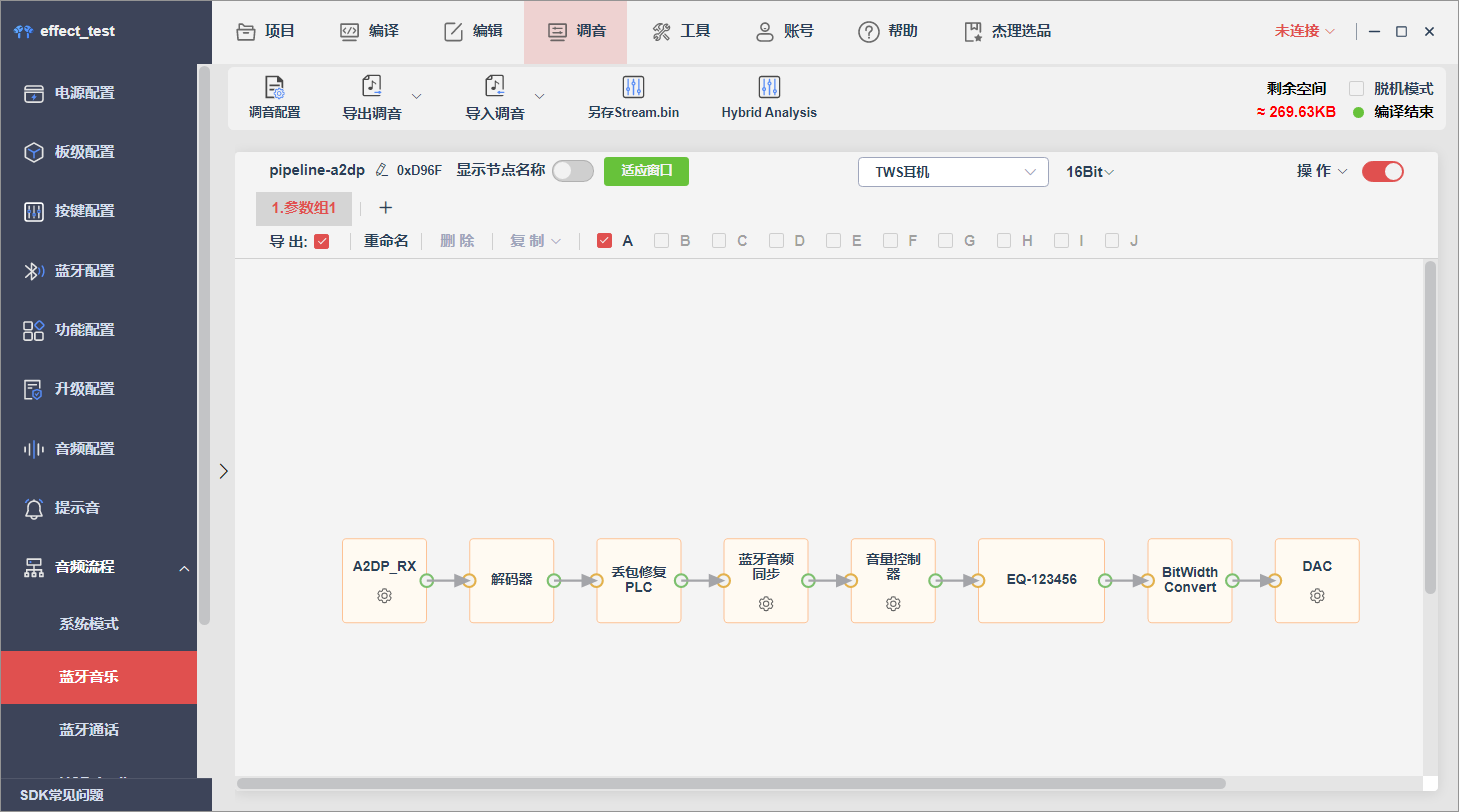This screenshot has width=1459, height=812.
Task: Click pencil icon to rename pipeline-a2dp
Action: point(381,170)
